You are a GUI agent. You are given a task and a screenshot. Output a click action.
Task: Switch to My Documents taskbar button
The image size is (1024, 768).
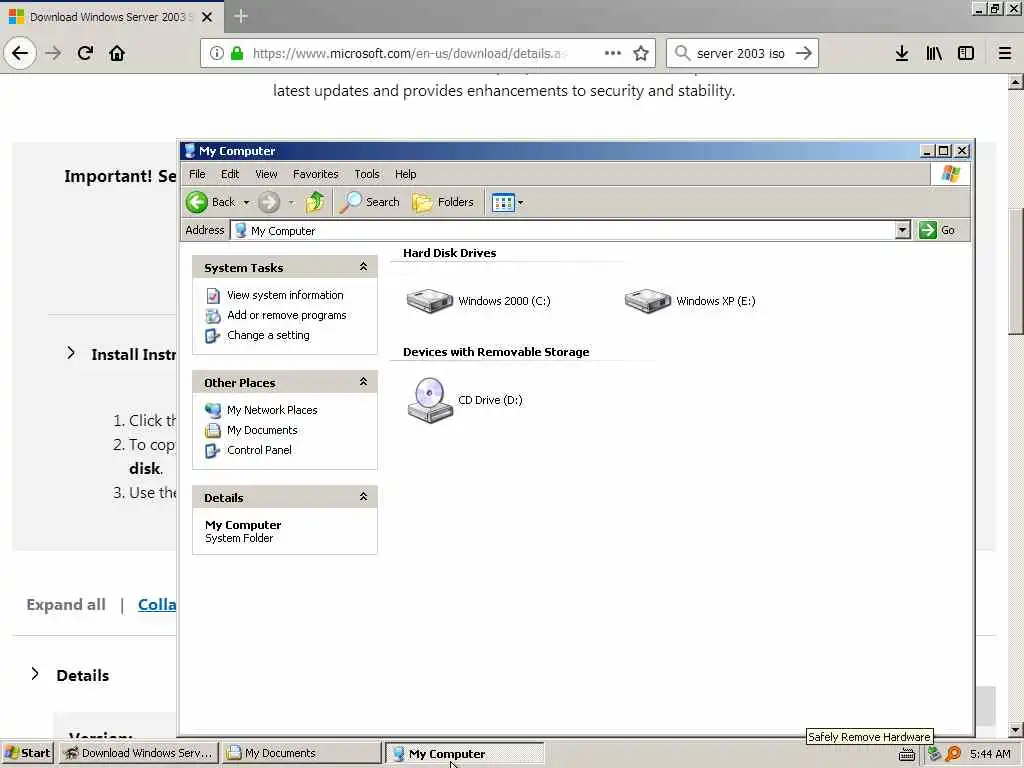click(x=300, y=753)
